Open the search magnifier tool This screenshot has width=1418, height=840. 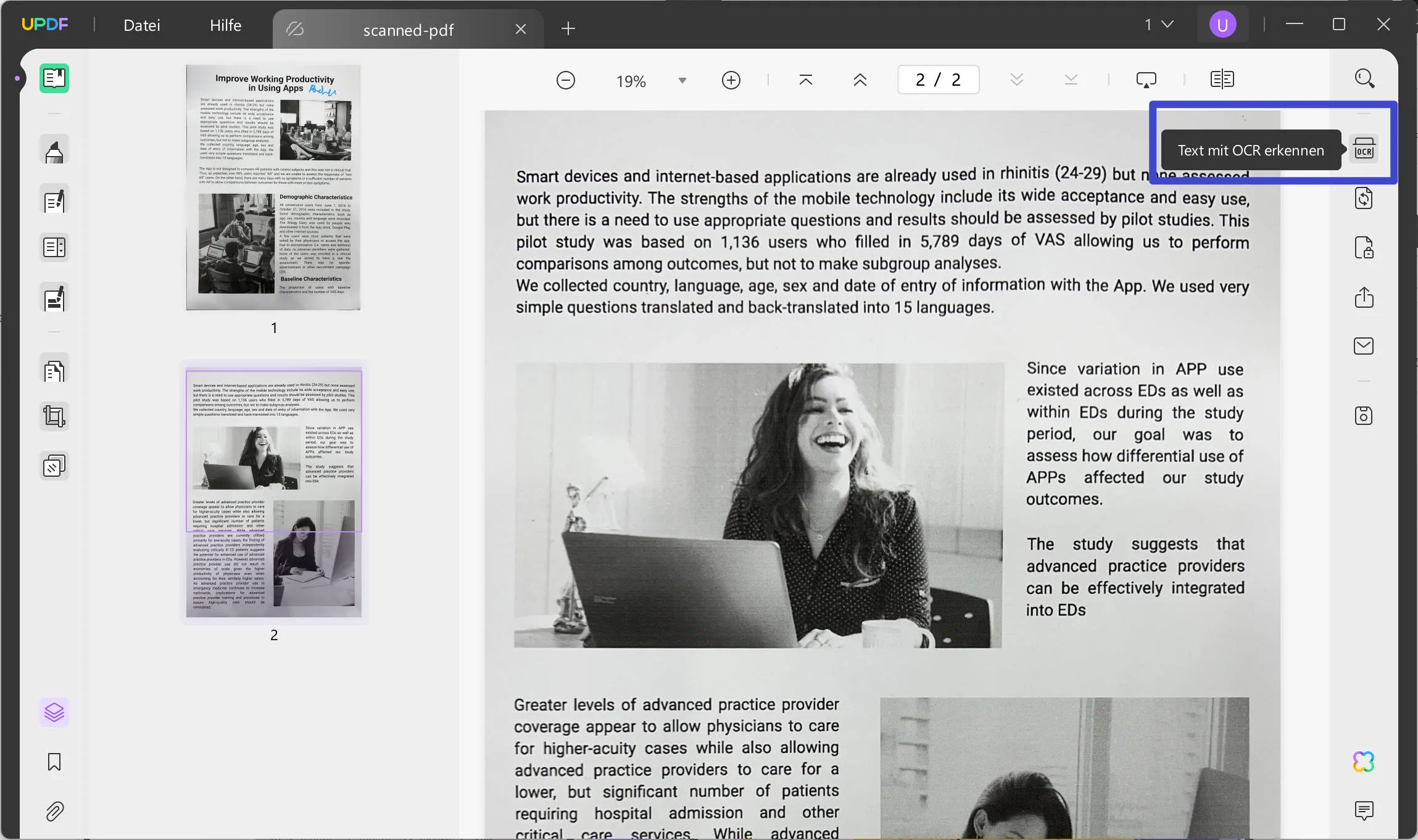coord(1364,78)
